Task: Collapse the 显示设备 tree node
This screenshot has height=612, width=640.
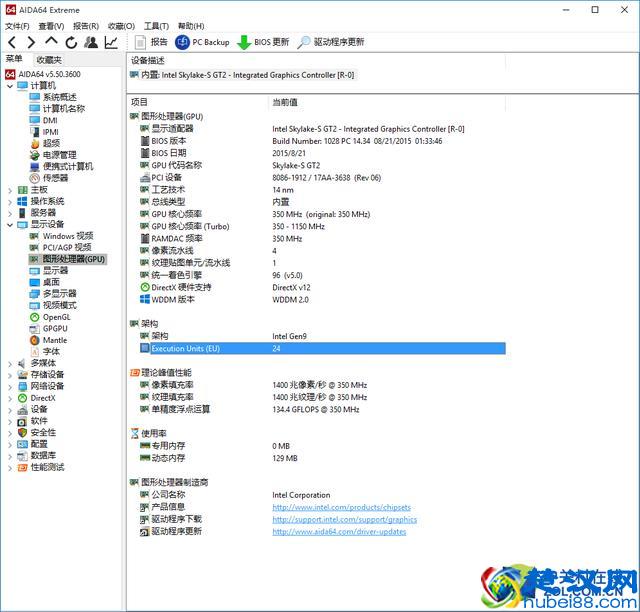Action: tap(10, 225)
